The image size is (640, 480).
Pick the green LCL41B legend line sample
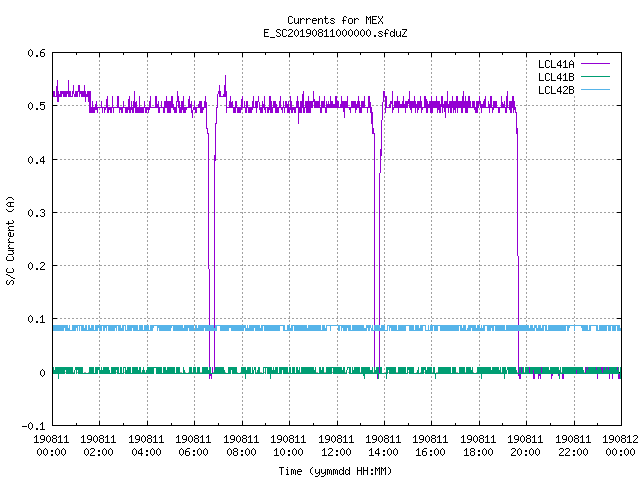(595, 76)
